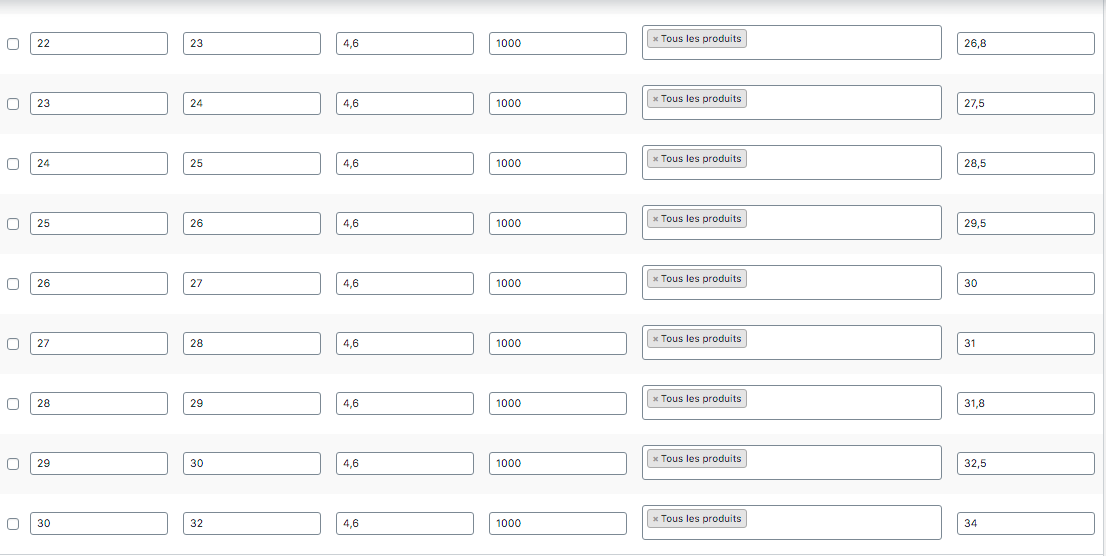The image size is (1106, 556).
Task: Open product selector in row with price 34
Action: point(791,522)
